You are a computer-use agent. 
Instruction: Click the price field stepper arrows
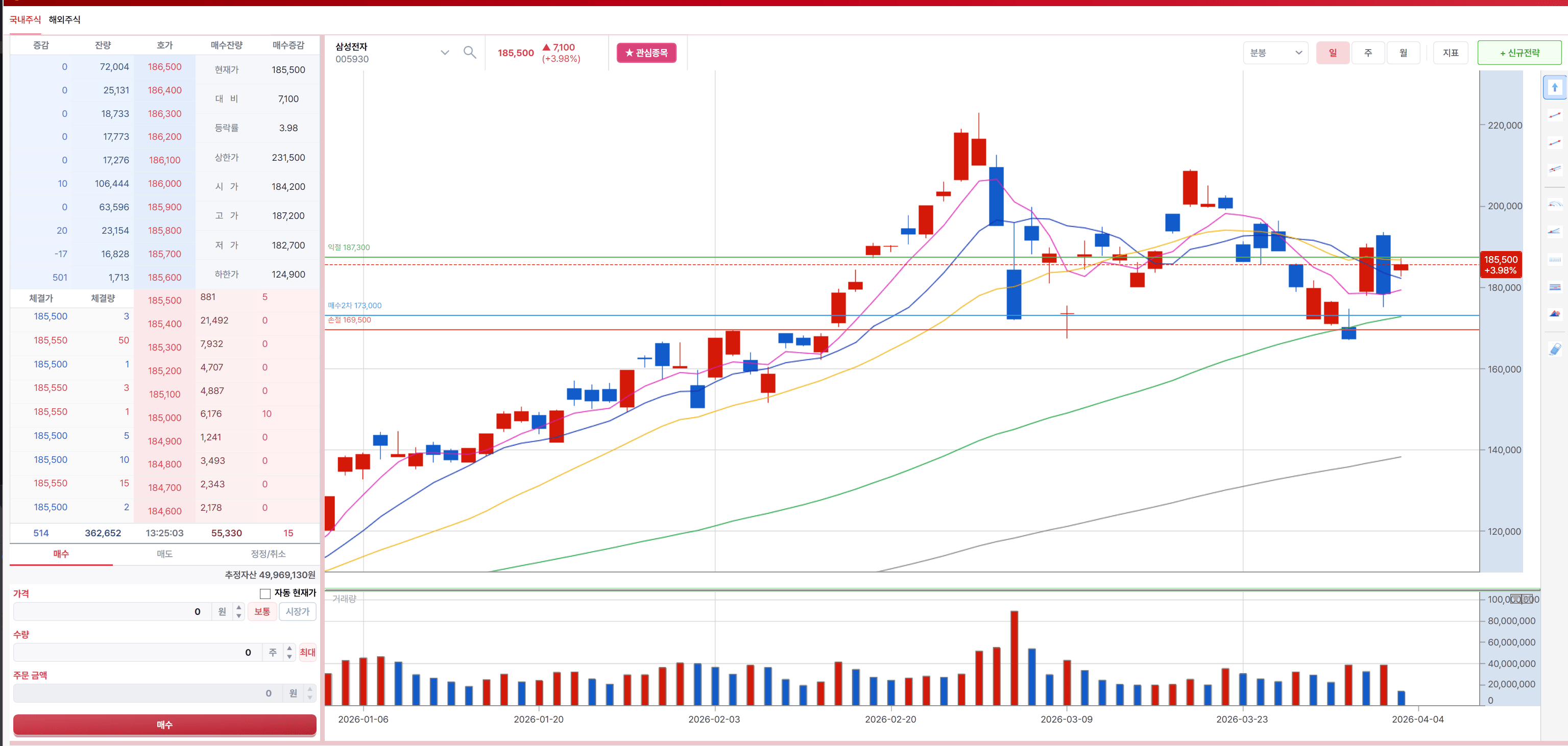(238, 611)
